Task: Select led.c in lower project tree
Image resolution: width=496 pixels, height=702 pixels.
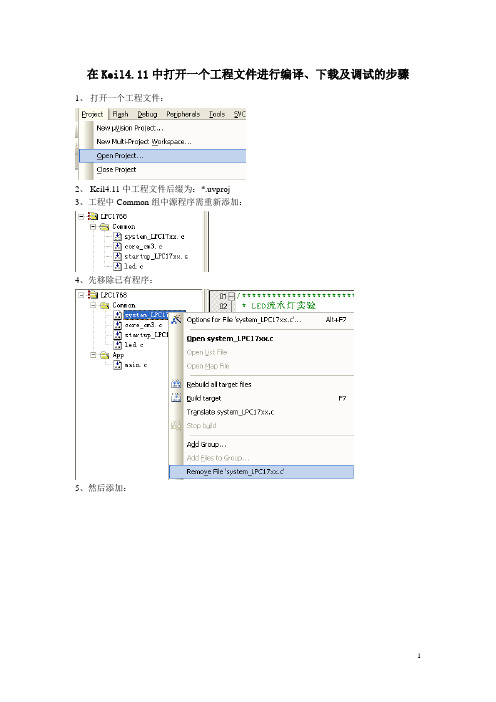Action: pyautogui.click(x=133, y=345)
